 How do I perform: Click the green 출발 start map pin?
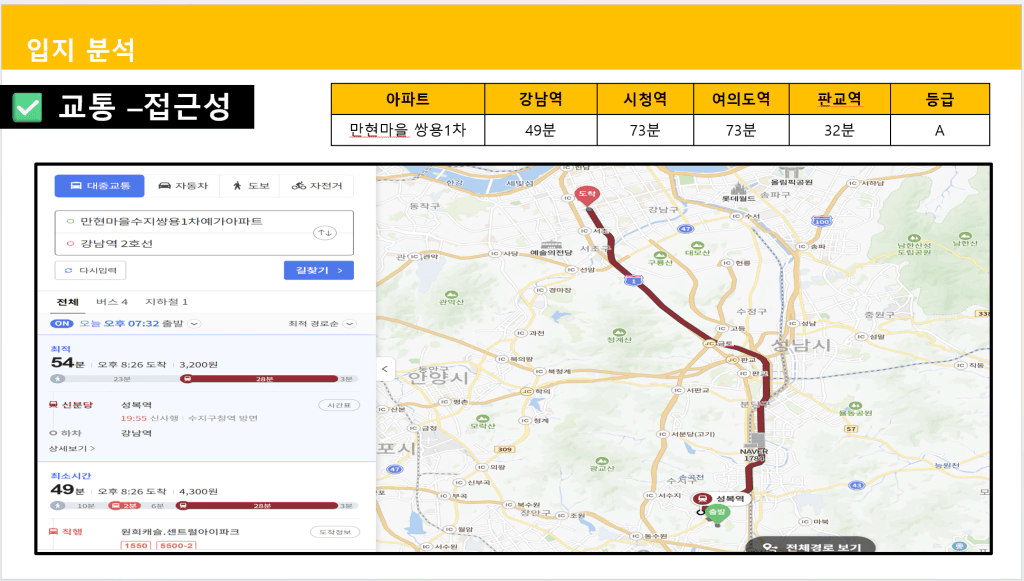click(718, 513)
